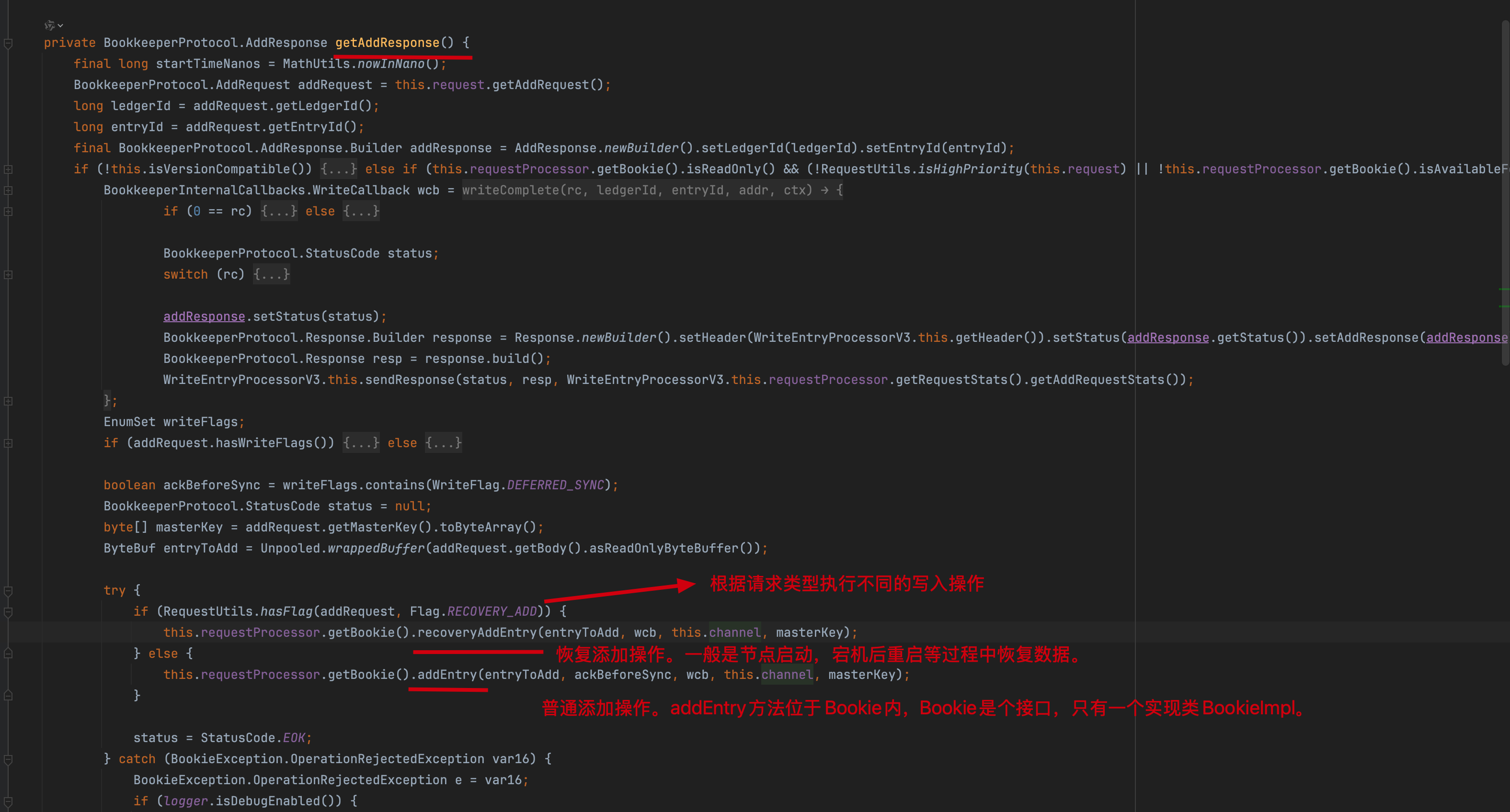Click the isHighPriority method call
1510x812 pixels.
click(970, 169)
